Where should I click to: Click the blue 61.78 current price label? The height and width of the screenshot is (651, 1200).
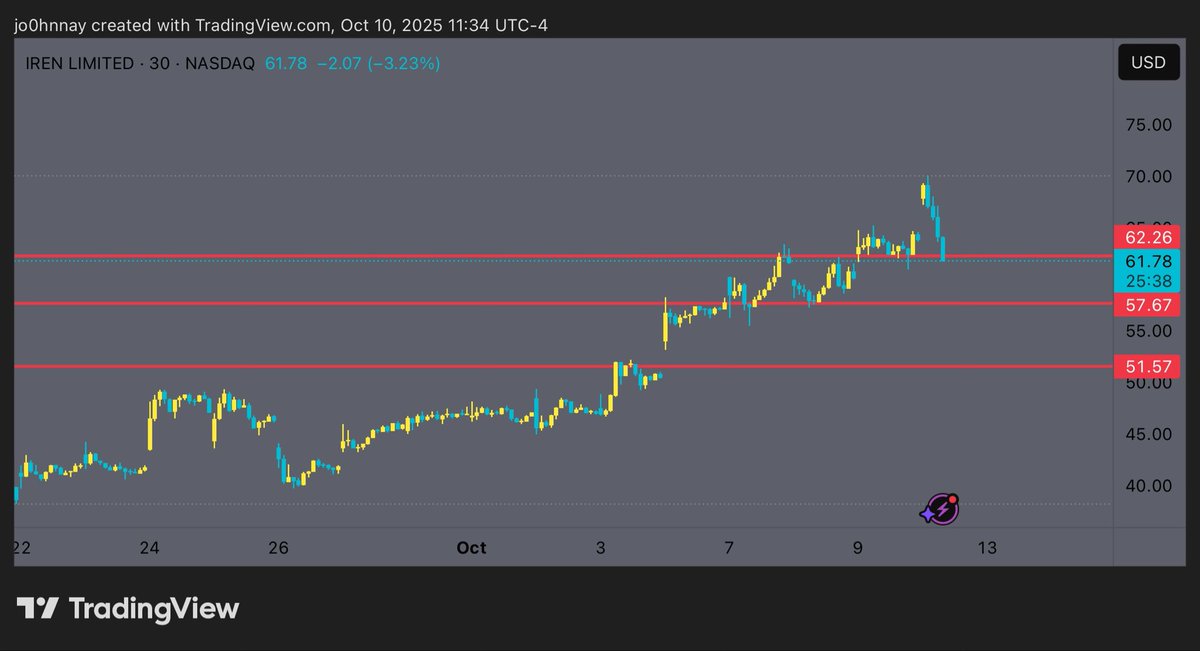(1148, 261)
